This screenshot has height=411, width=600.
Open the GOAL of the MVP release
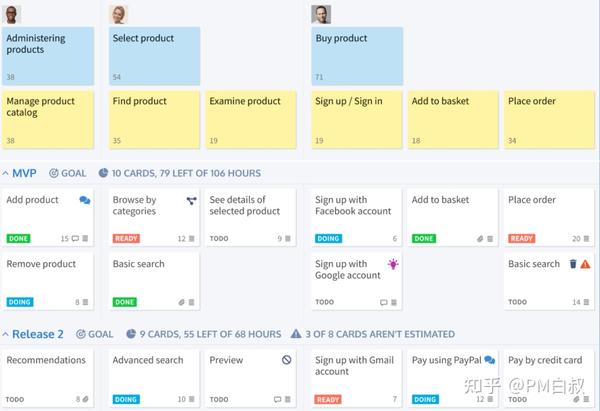(68, 173)
